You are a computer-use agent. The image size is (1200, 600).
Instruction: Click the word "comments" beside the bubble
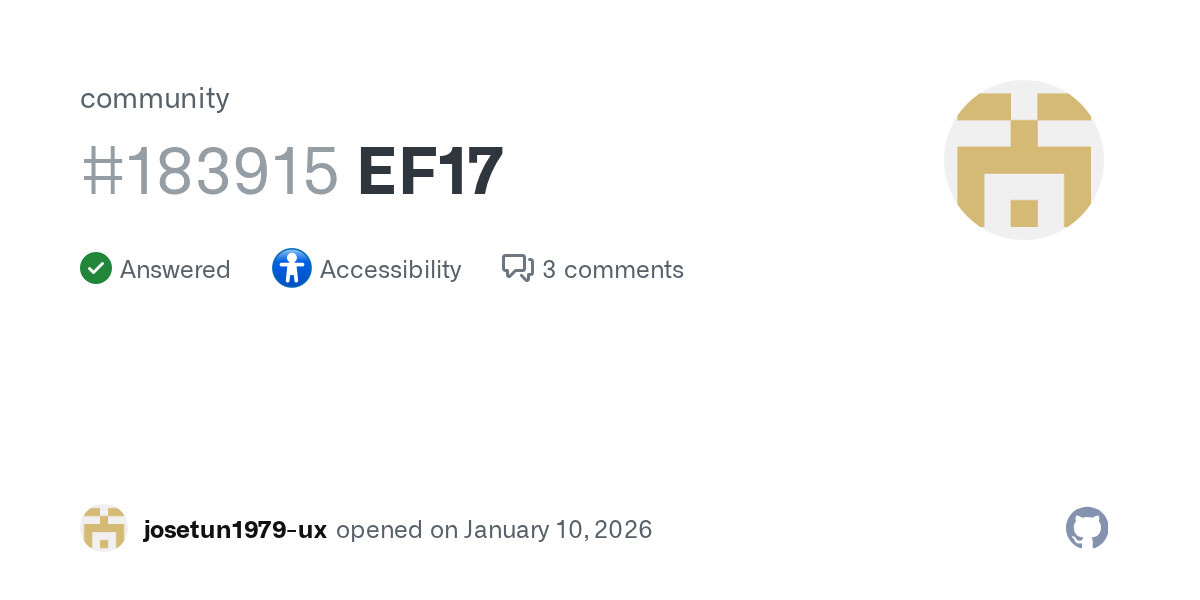point(624,270)
